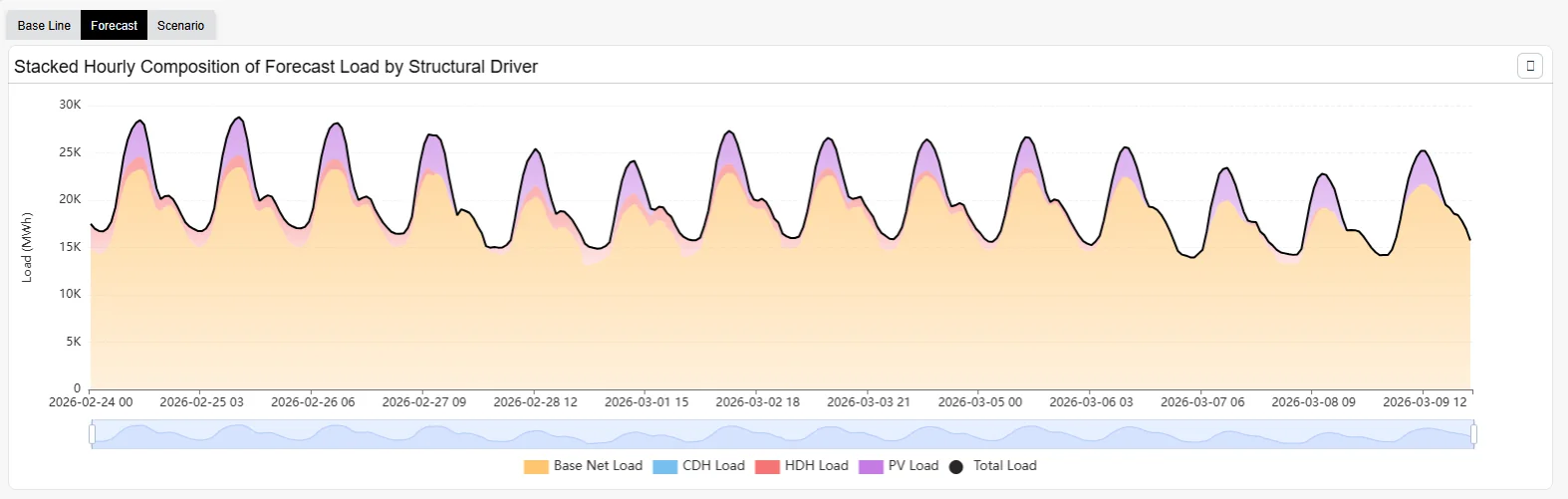Click the orange Base Net Load swatch
1568x499 pixels.
[537, 466]
